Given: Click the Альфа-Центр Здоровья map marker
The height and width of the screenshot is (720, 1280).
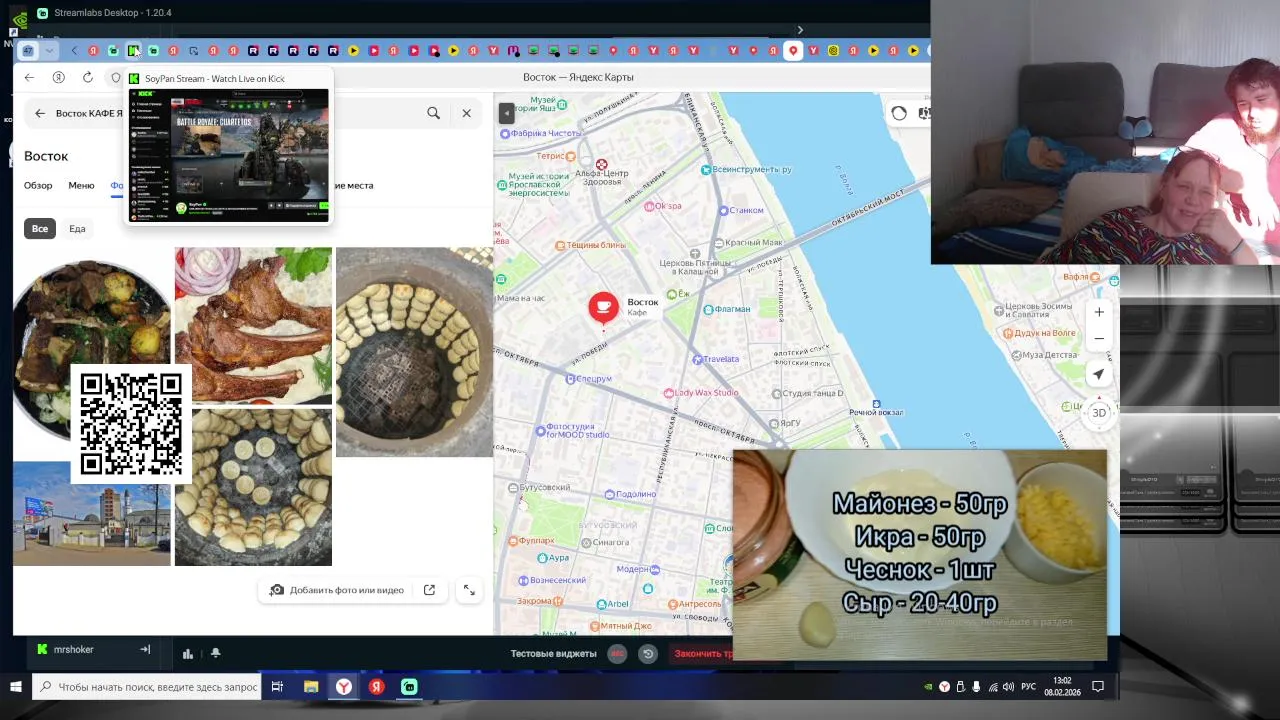Looking at the screenshot, I should 601,164.
